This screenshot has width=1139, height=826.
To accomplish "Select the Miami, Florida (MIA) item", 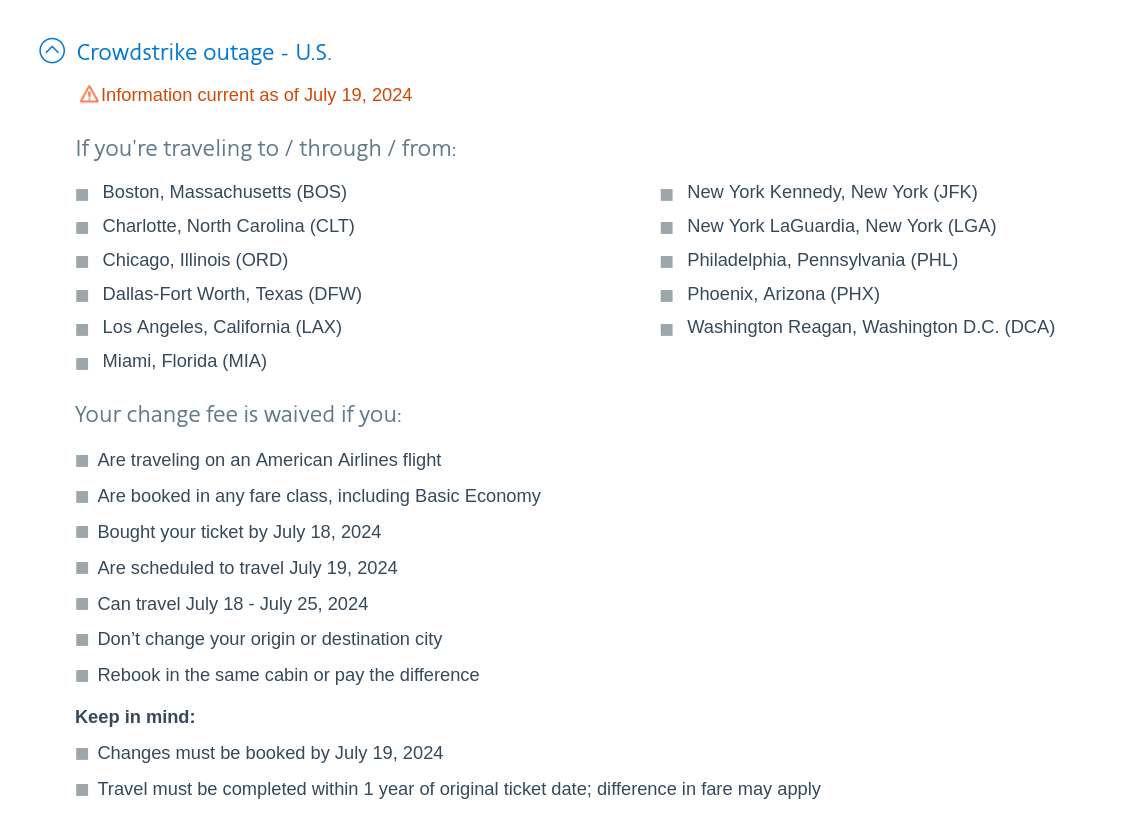I will tap(184, 361).
